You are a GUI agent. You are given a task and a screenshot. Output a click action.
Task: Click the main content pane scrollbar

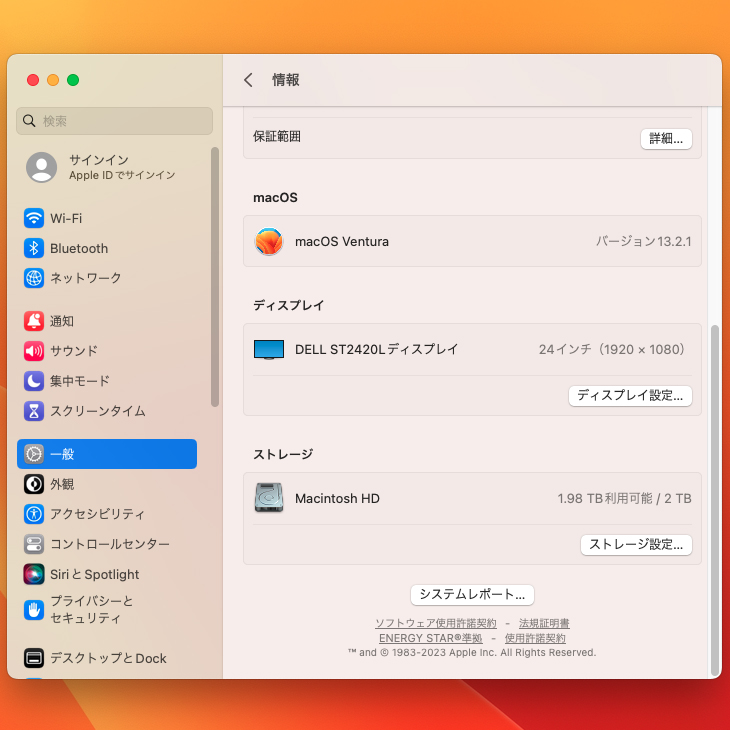(x=715, y=500)
